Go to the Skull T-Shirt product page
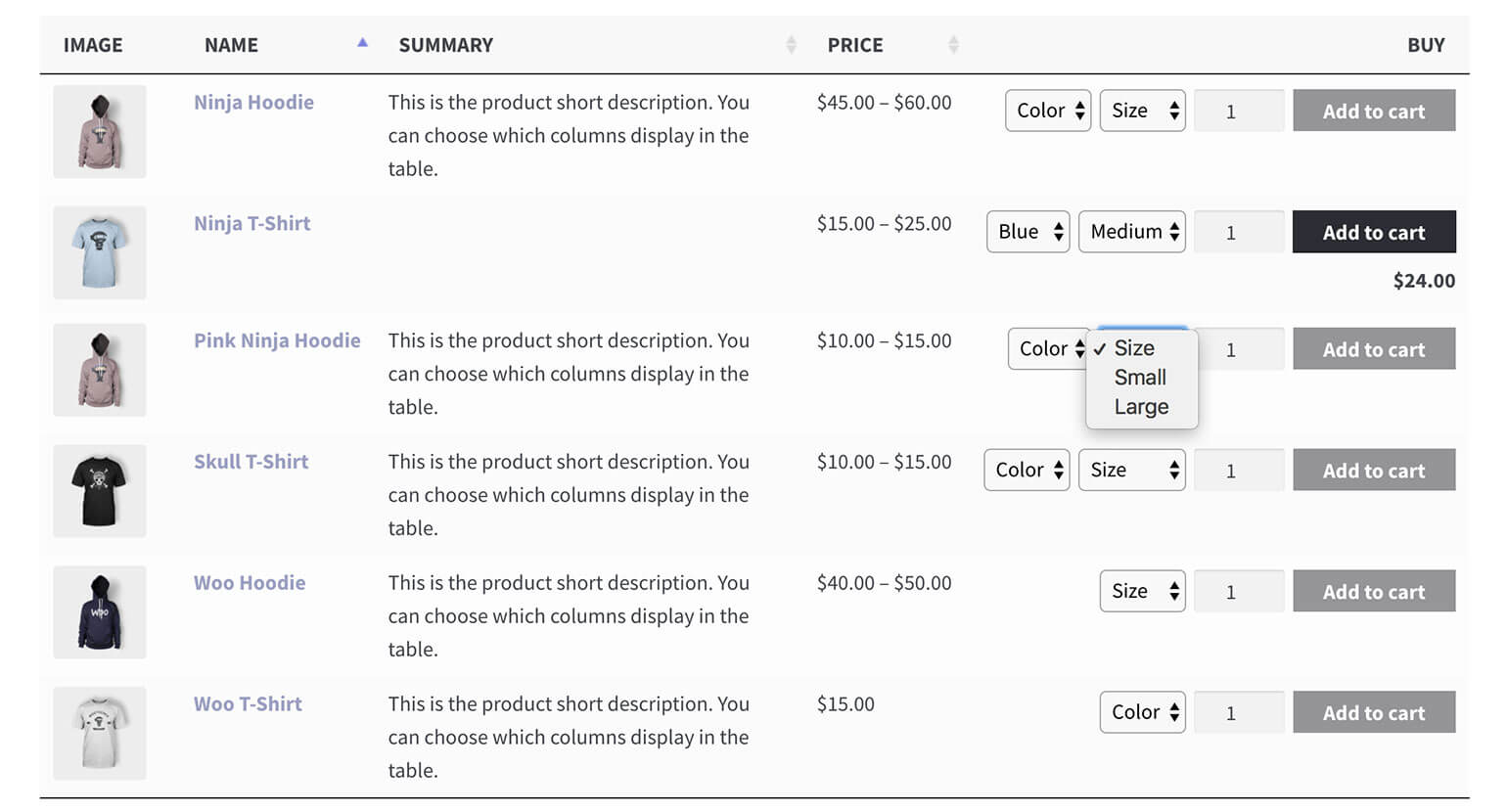Screen dimensions: 1507x812 (251, 462)
